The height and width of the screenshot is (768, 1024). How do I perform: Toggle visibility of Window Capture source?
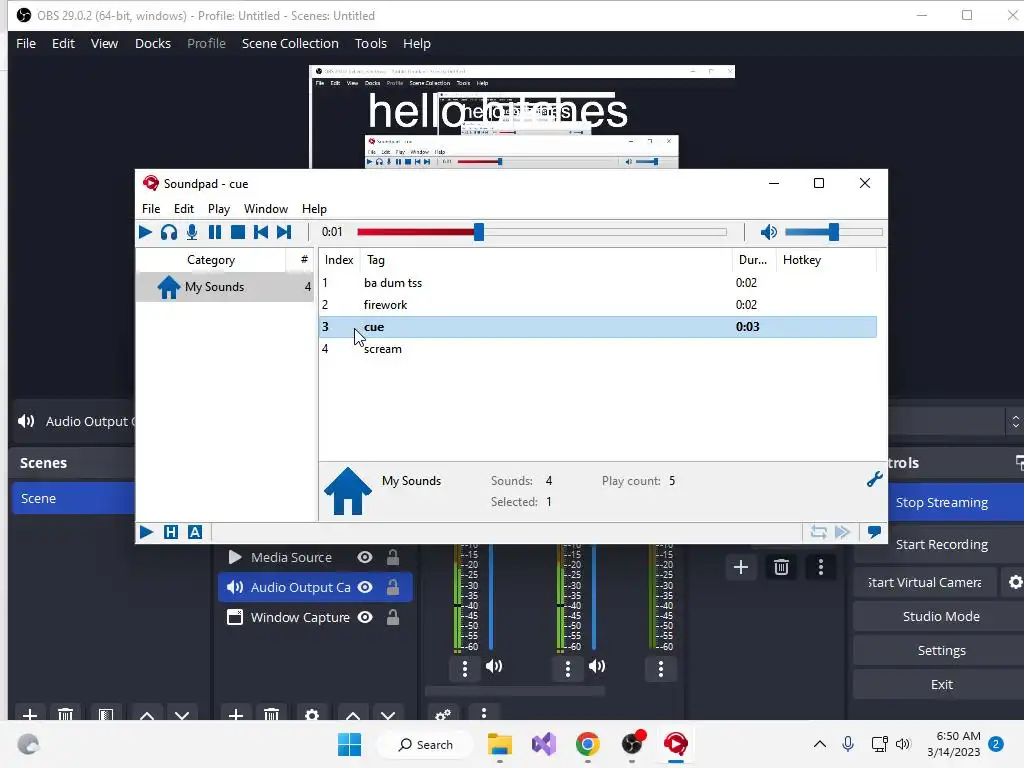tap(365, 617)
